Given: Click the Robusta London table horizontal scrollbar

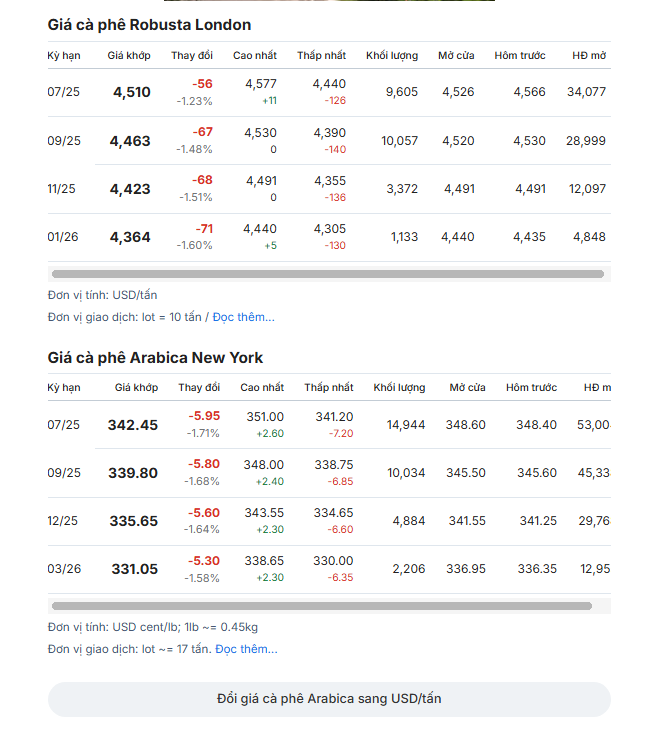Looking at the screenshot, I should tap(328, 274).
